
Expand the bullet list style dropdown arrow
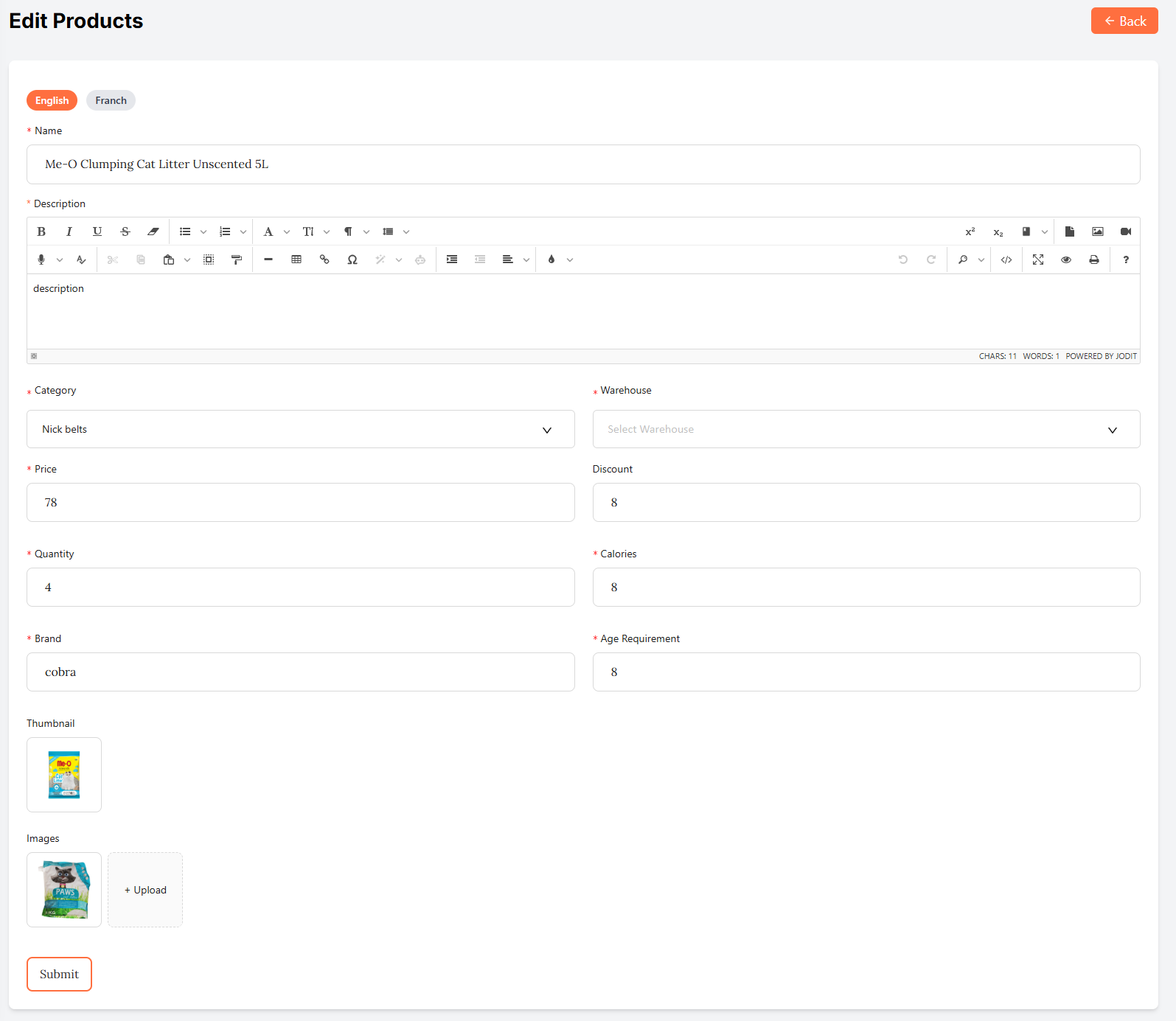[203, 231]
